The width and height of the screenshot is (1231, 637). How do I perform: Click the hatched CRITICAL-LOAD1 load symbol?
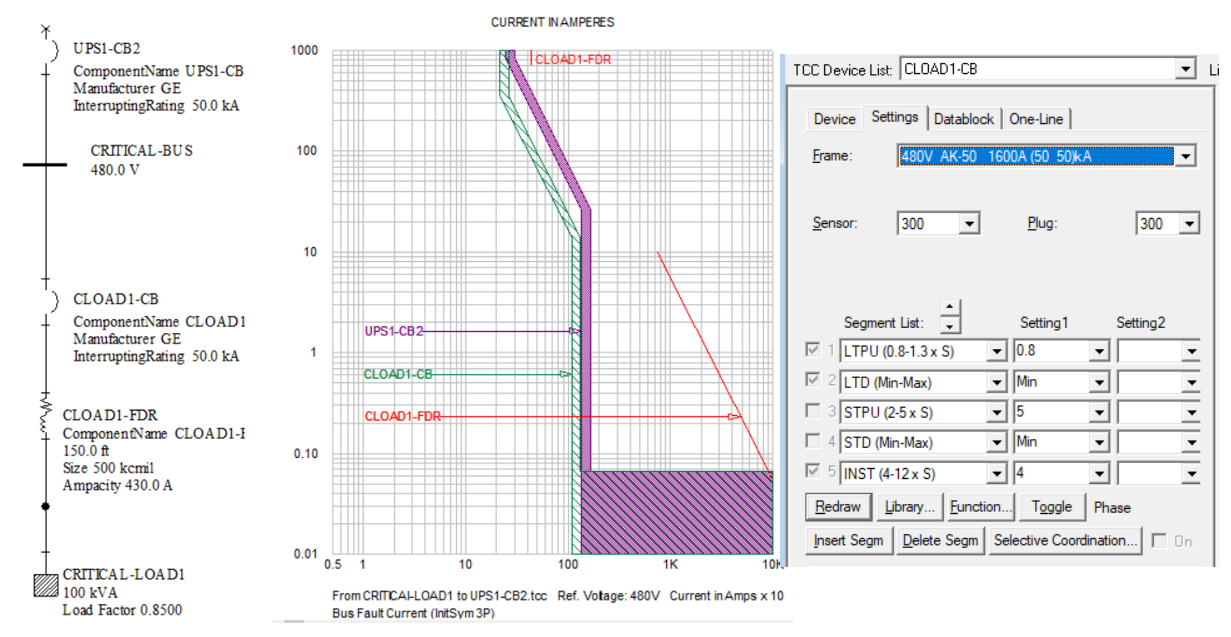45,584
